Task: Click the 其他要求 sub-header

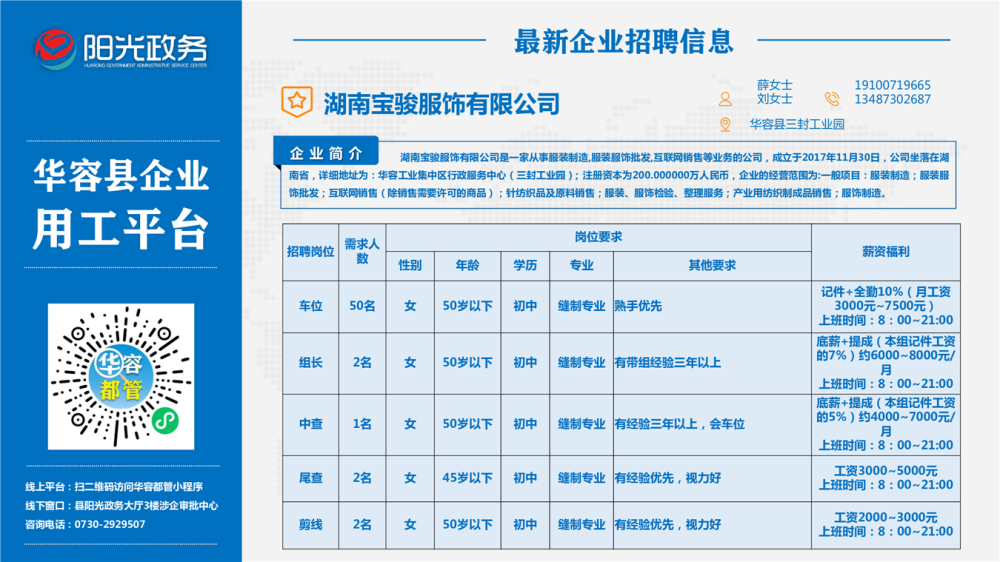Action: [712, 265]
